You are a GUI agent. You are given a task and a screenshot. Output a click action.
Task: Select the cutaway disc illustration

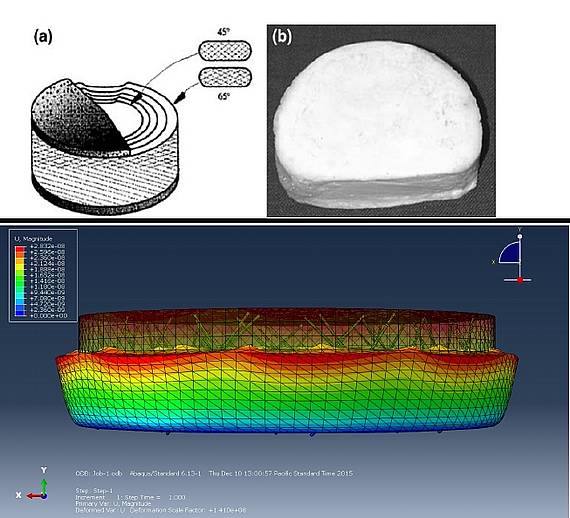click(105, 146)
